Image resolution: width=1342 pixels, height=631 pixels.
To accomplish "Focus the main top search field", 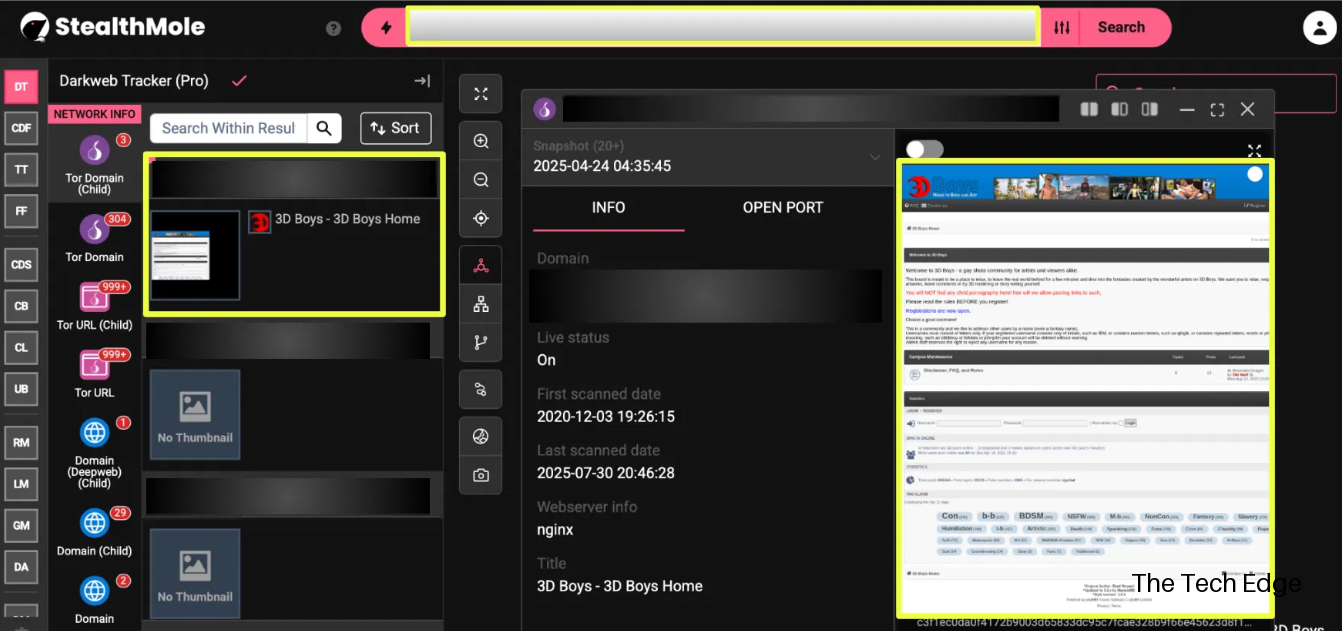I will 723,28.
